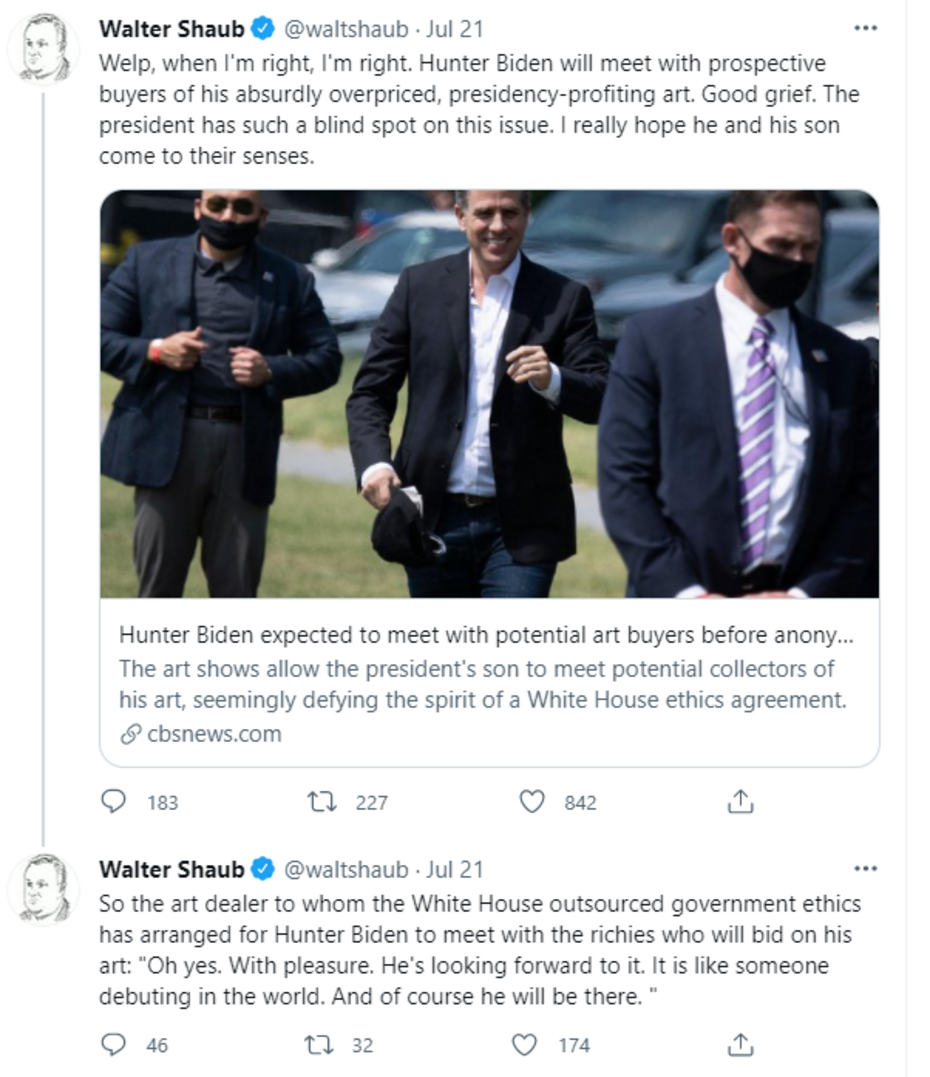The width and height of the screenshot is (930, 1077).
Task: Open @waltshaub handle in second tweet
Action: 347,869
